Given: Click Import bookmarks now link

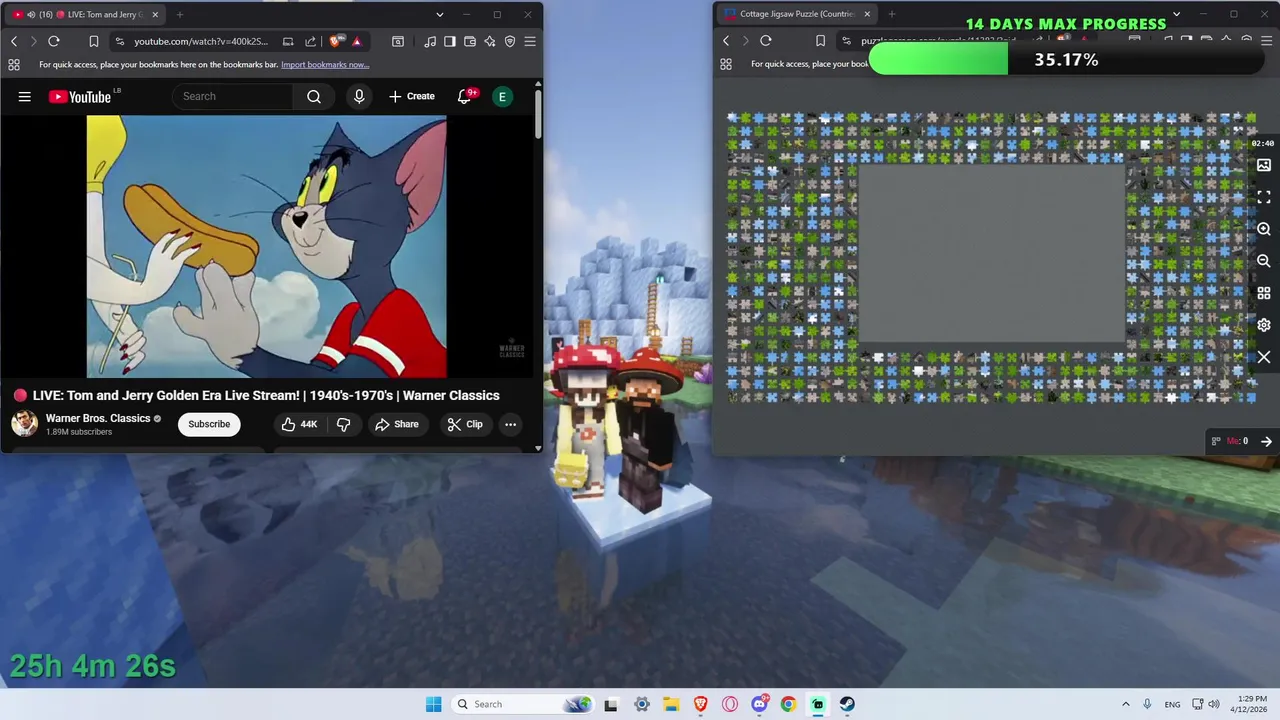Looking at the screenshot, I should click(x=325, y=65).
